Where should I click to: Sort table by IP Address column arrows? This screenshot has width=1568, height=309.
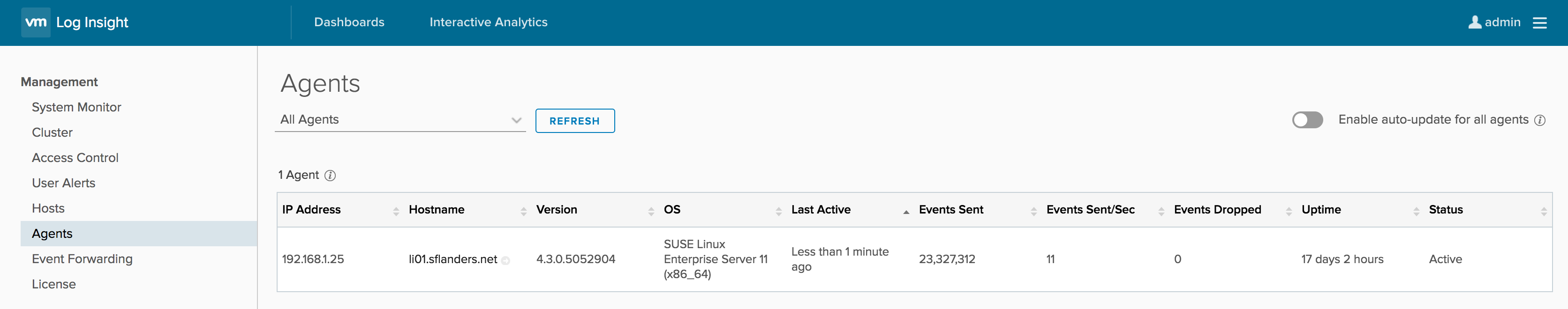[396, 211]
